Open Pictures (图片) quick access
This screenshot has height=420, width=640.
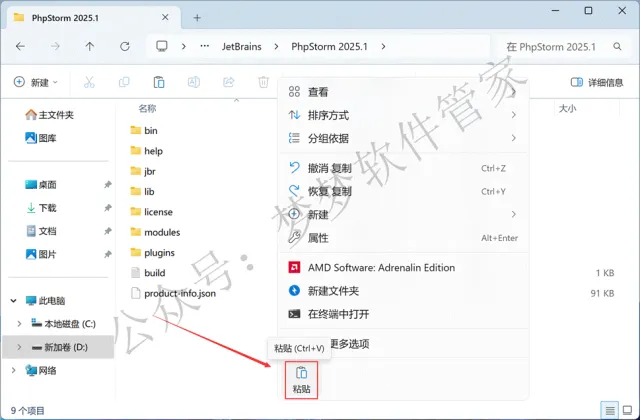(41, 255)
